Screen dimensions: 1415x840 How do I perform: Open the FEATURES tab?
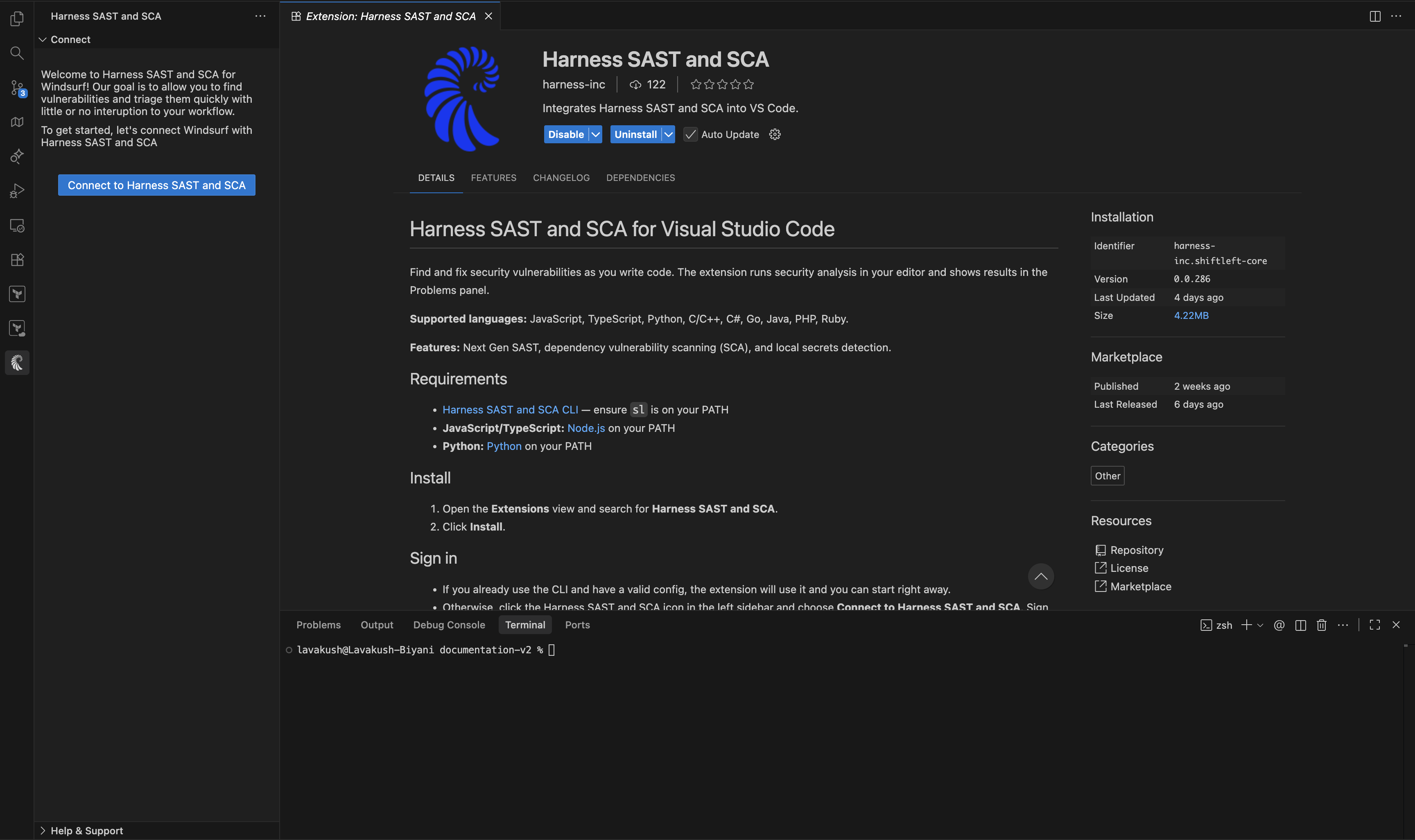pyautogui.click(x=493, y=178)
